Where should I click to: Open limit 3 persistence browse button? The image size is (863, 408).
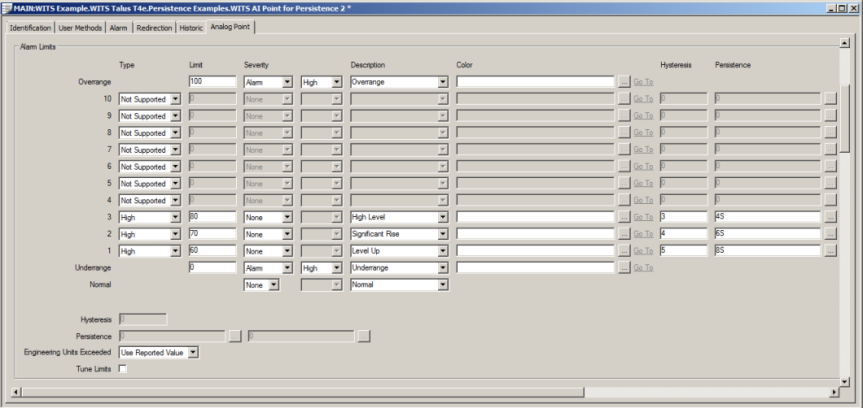[x=830, y=217]
